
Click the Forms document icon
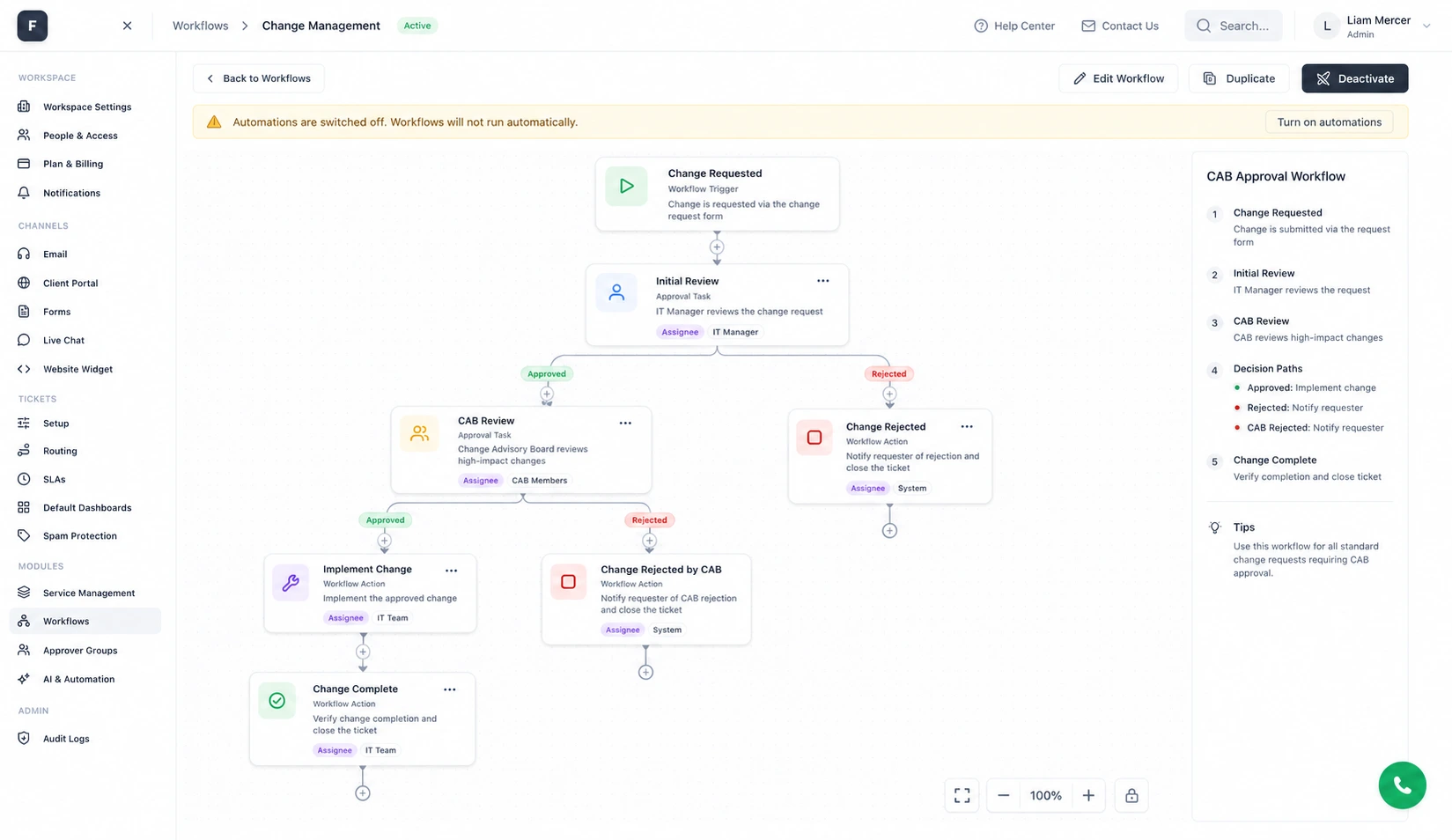(x=24, y=311)
